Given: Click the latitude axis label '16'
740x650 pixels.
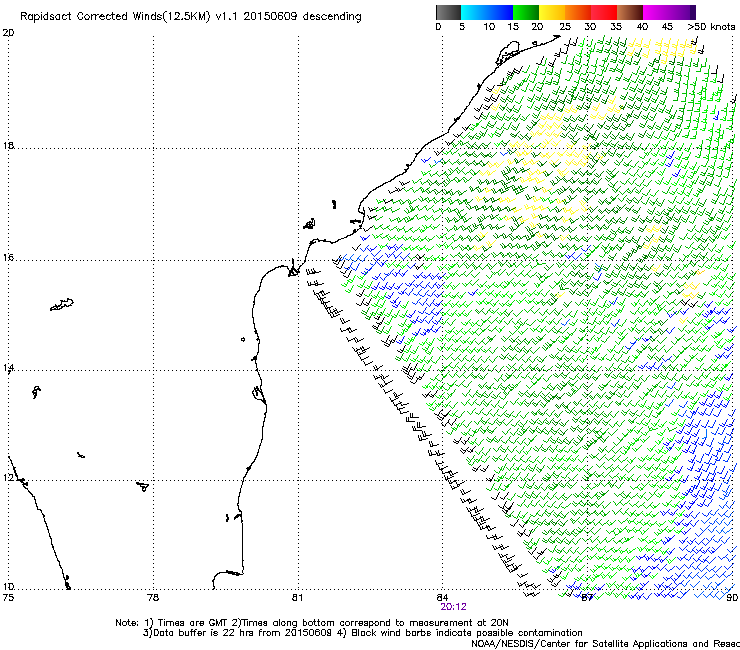Looking at the screenshot, I should coord(8,258).
